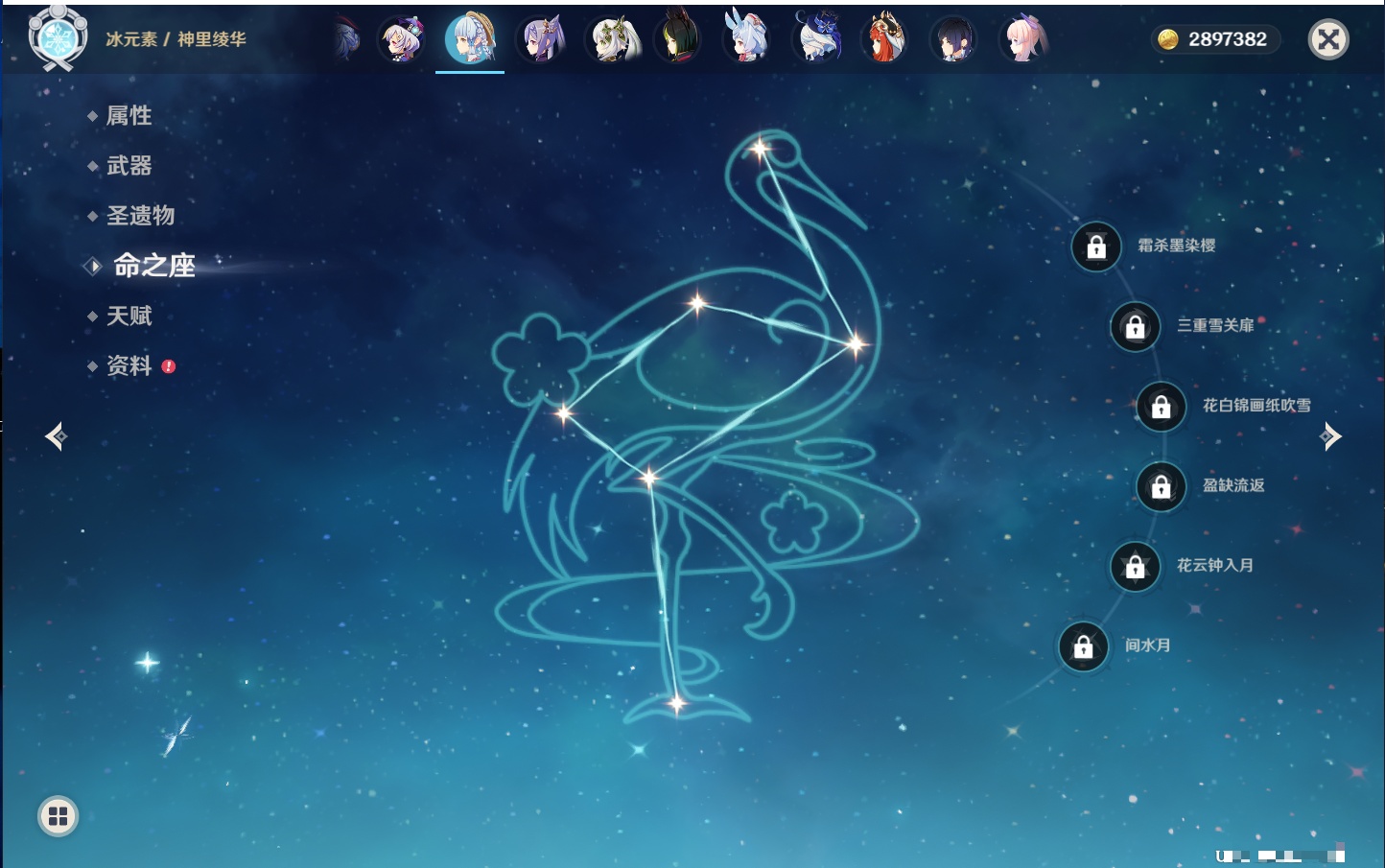
Task: Select the red-haired avatar with golden horns
Action: (x=885, y=39)
